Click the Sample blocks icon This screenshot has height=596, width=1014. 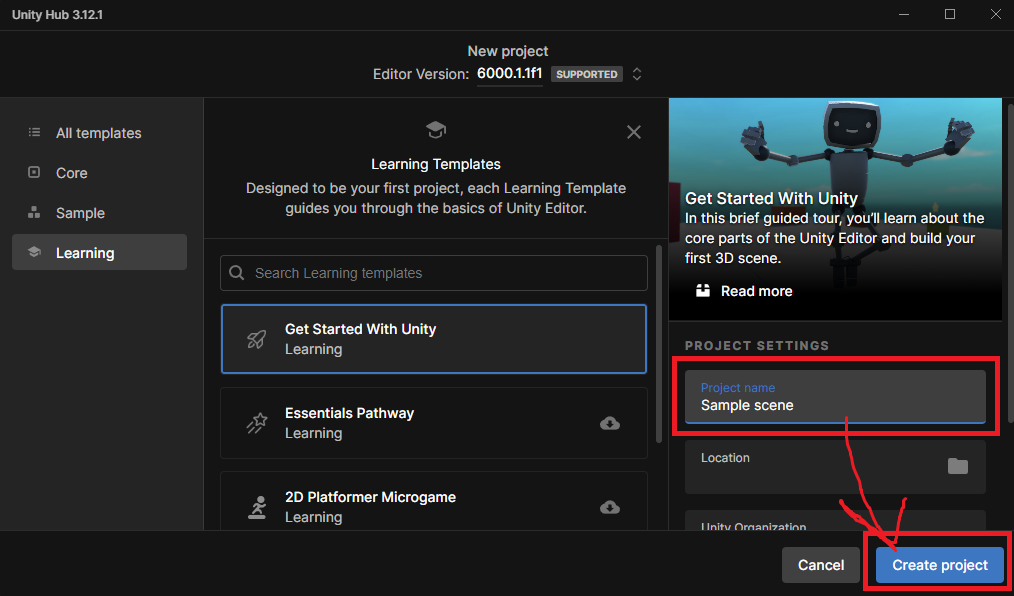pyautogui.click(x=34, y=213)
